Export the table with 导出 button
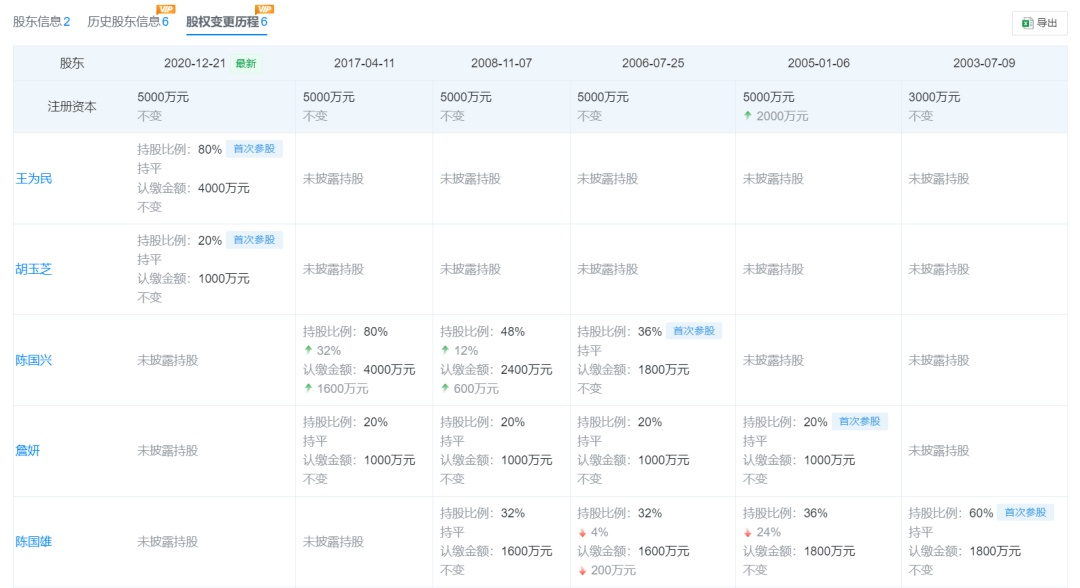 click(1039, 23)
